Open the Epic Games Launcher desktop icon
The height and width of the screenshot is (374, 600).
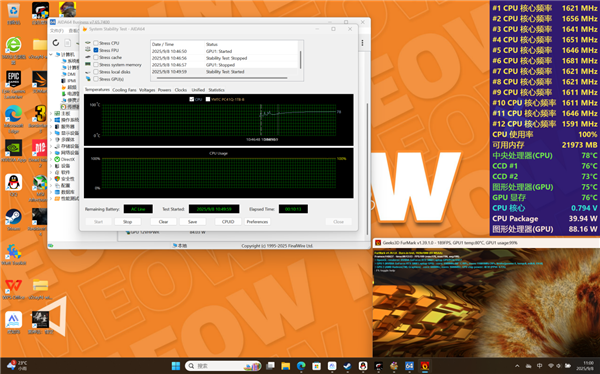13,79
